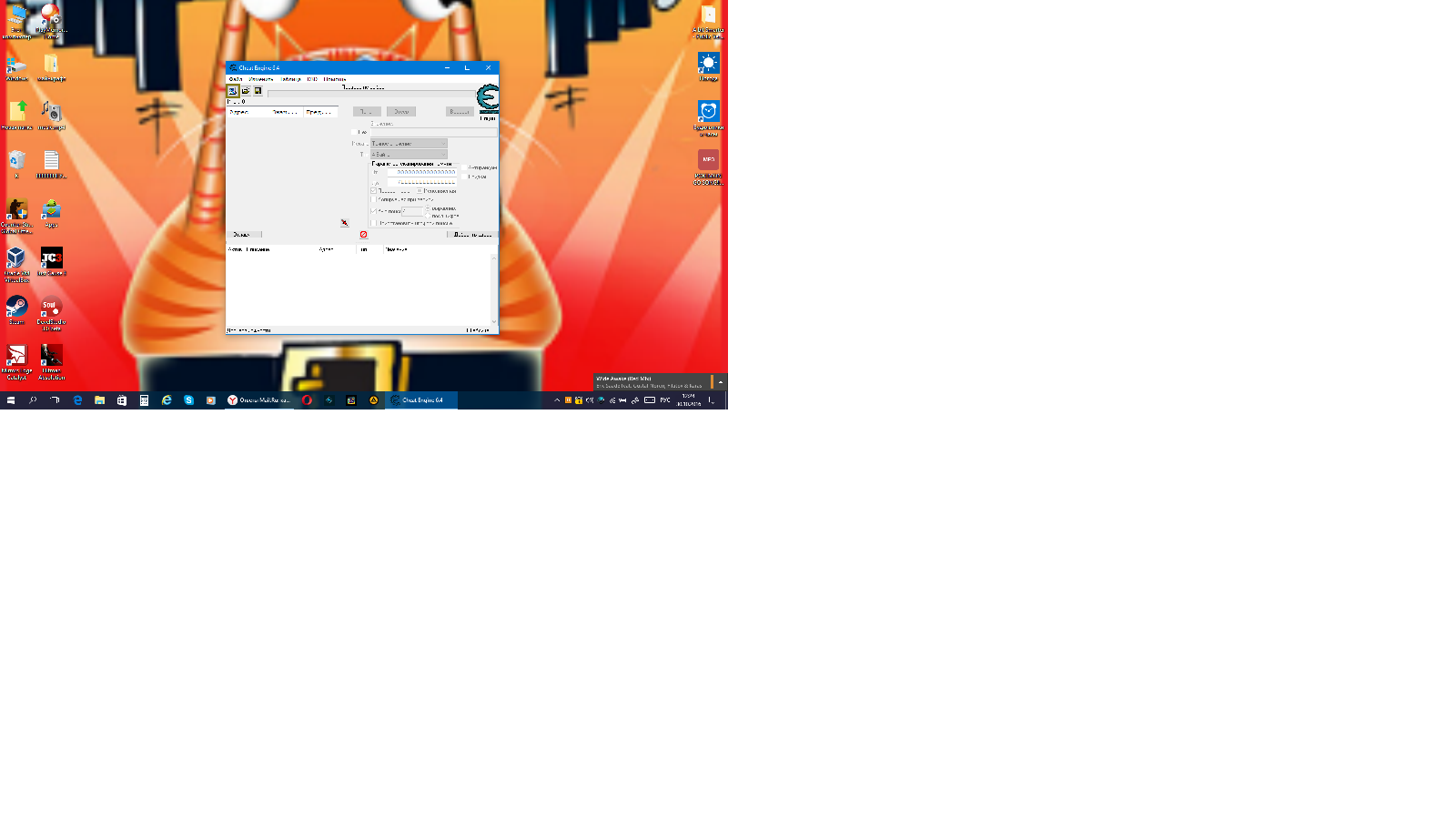Click the start address input field
The width and height of the screenshot is (1456, 819).
point(422,172)
